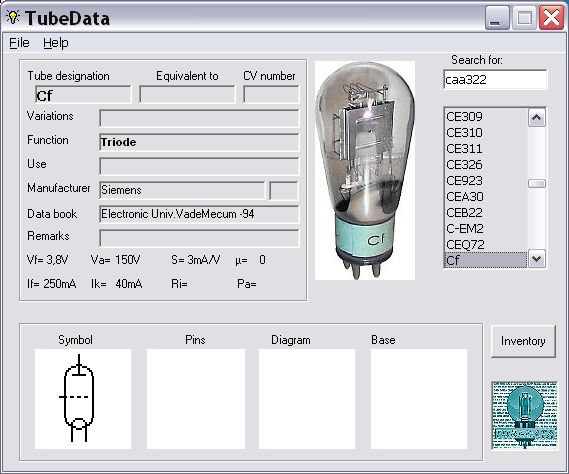Click the TubeData lightbulb title icon
This screenshot has width=569, height=474.
[13, 17]
